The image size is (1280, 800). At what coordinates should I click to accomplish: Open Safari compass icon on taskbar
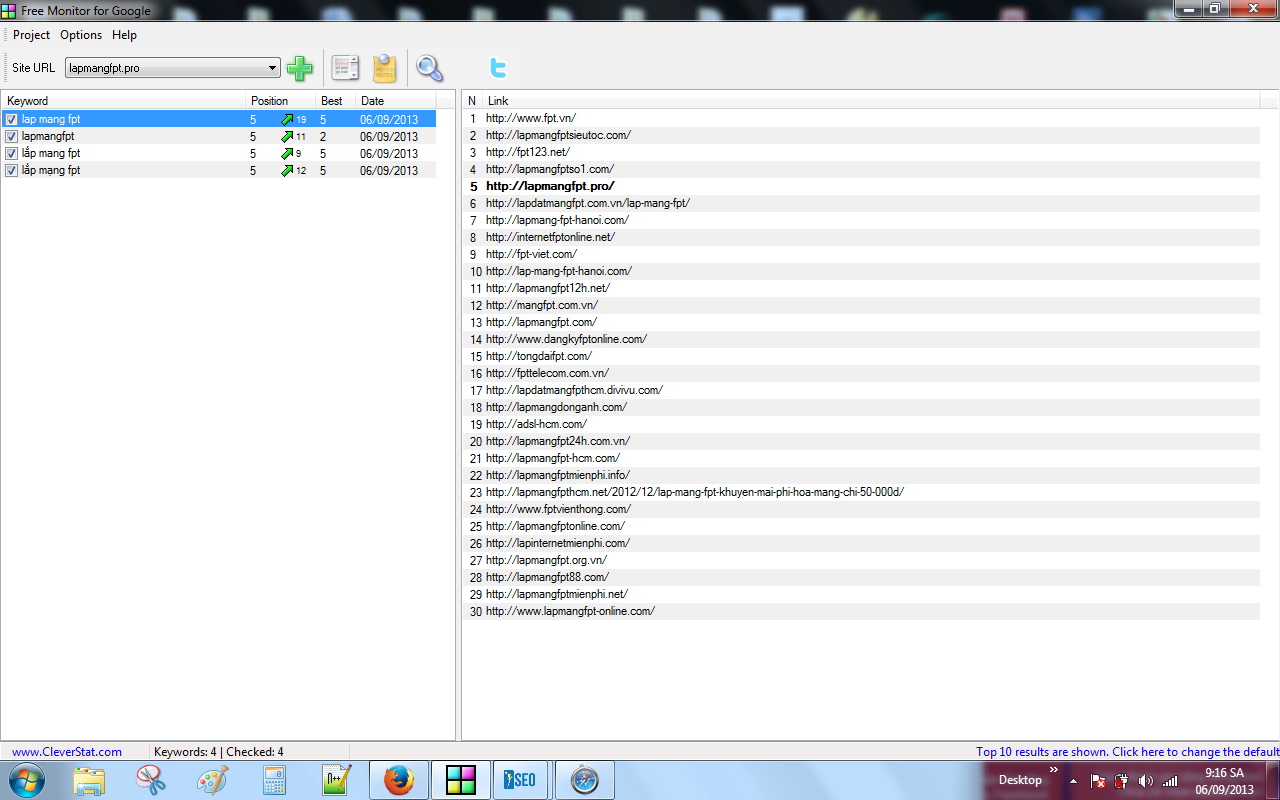click(x=585, y=780)
